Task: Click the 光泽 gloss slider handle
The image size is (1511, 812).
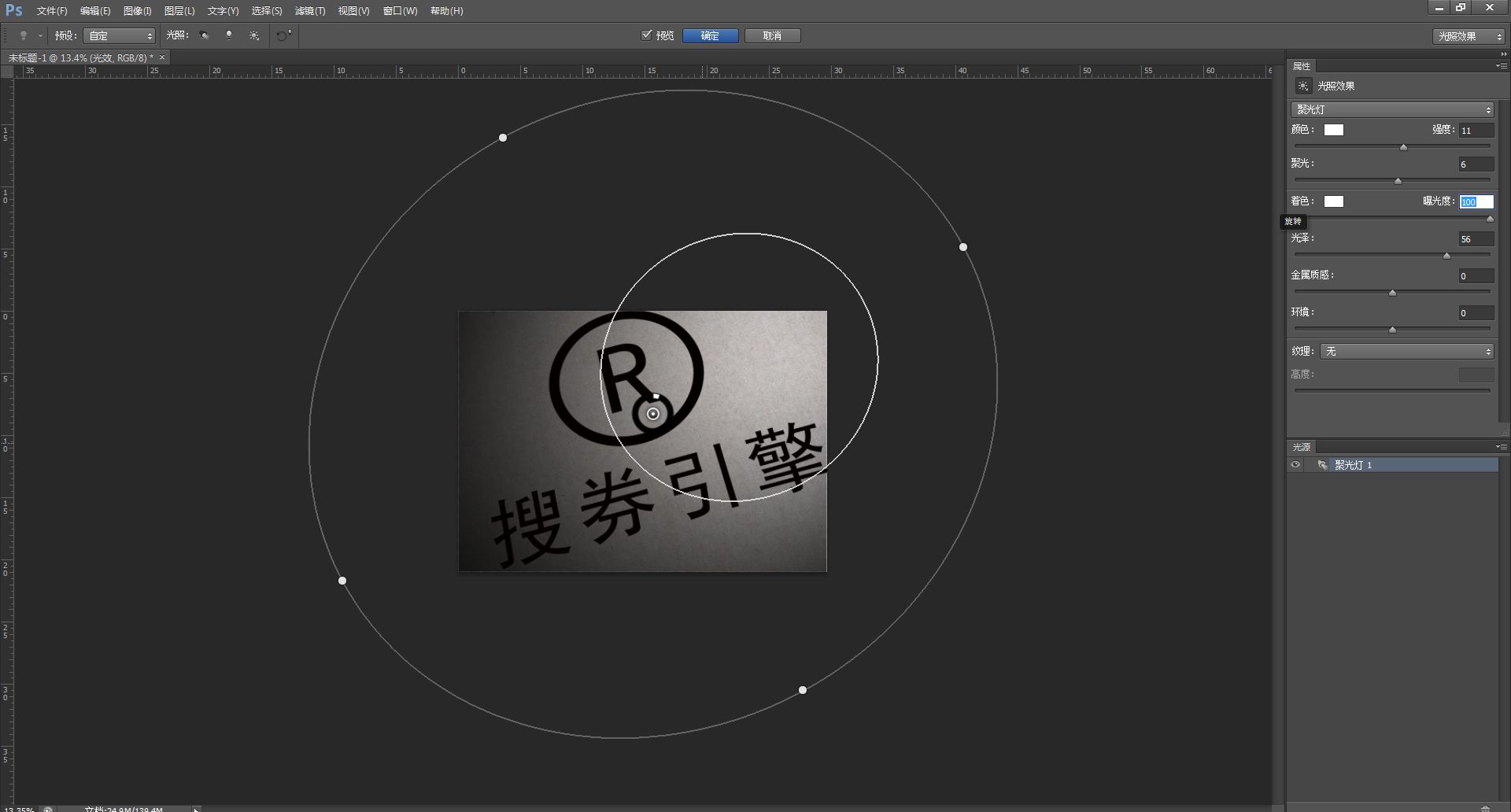Action: pos(1446,256)
